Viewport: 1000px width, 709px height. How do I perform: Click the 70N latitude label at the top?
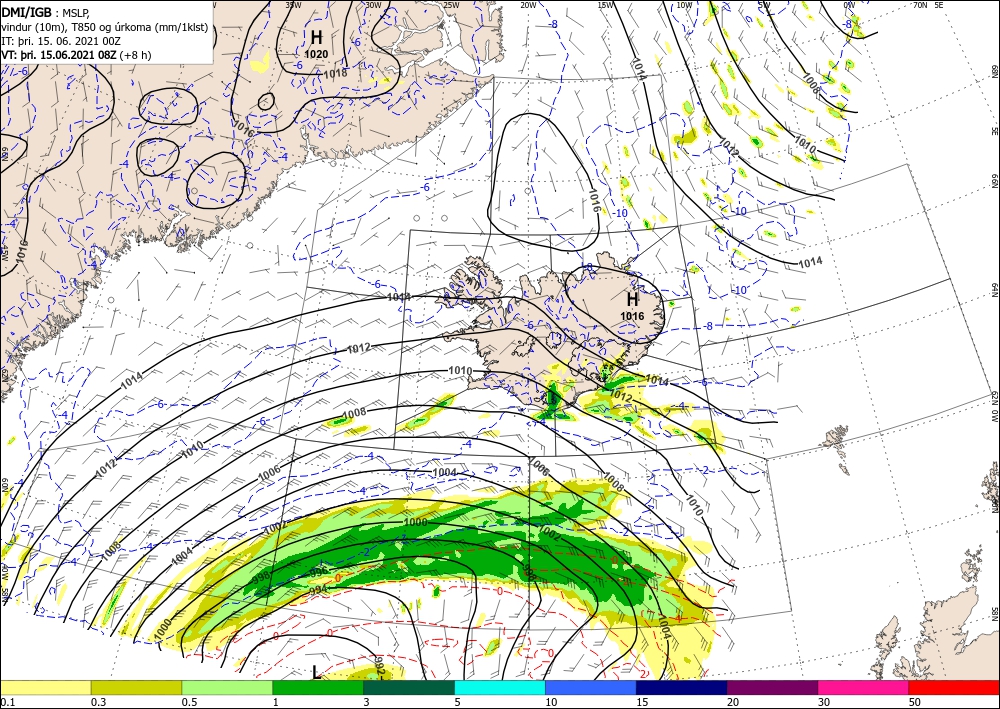pos(920,5)
